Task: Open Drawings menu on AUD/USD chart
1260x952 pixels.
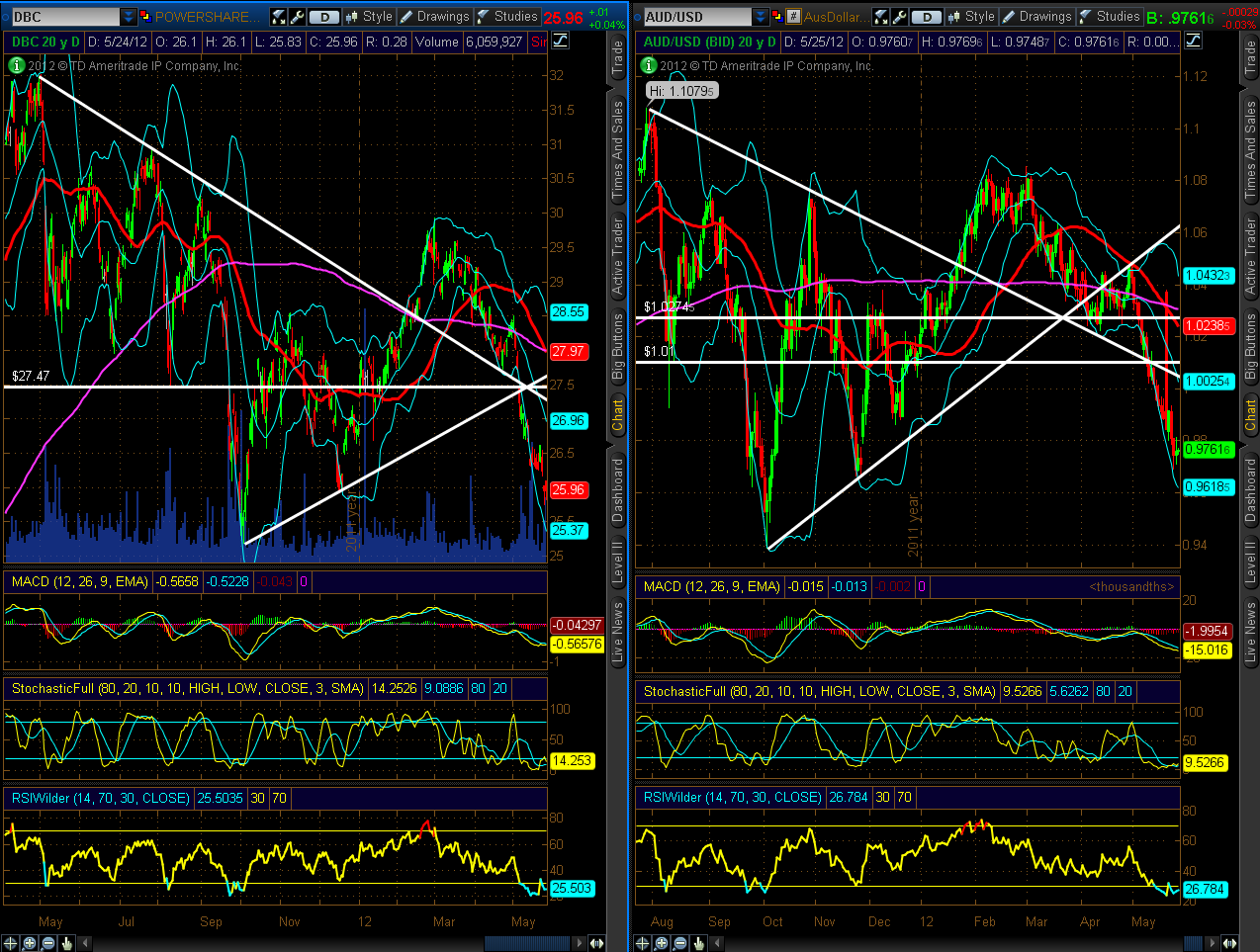Action: (x=1036, y=17)
